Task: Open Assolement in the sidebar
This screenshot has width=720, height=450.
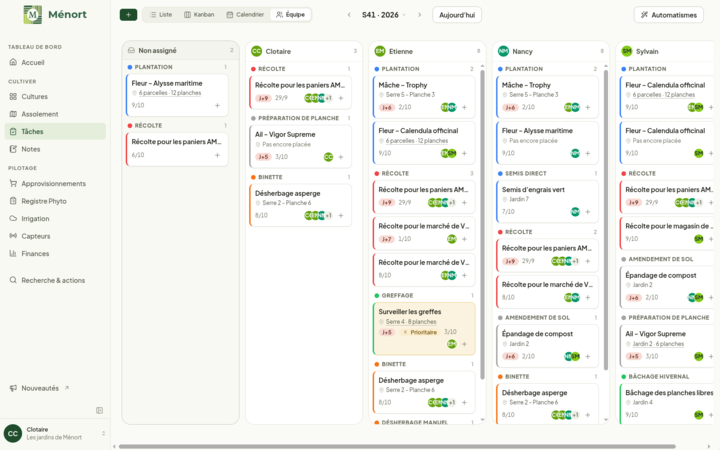Action: pyautogui.click(x=55, y=114)
